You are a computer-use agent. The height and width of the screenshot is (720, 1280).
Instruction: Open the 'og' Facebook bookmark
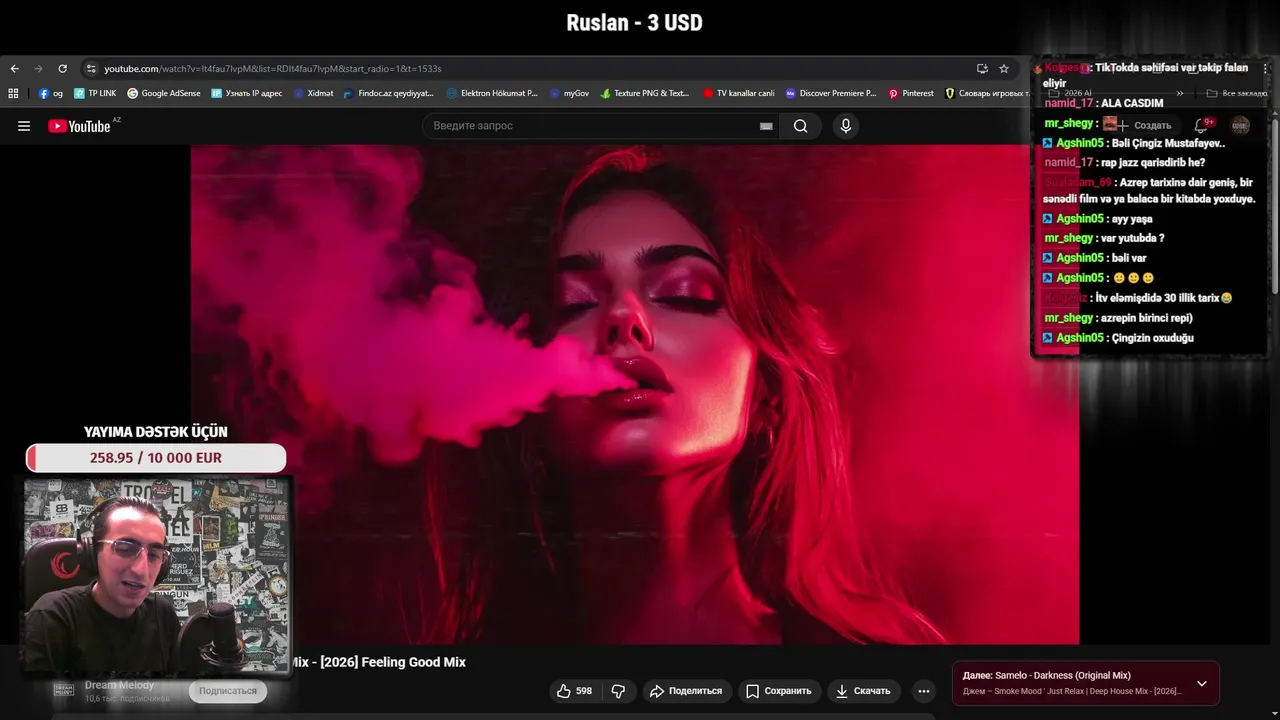[x=50, y=93]
